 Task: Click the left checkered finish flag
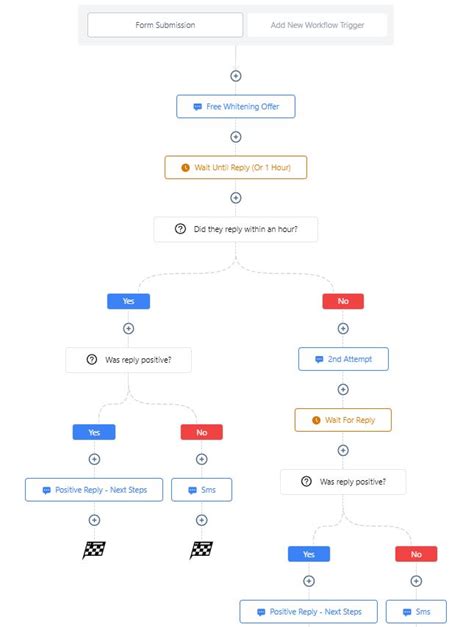pyautogui.click(x=94, y=550)
